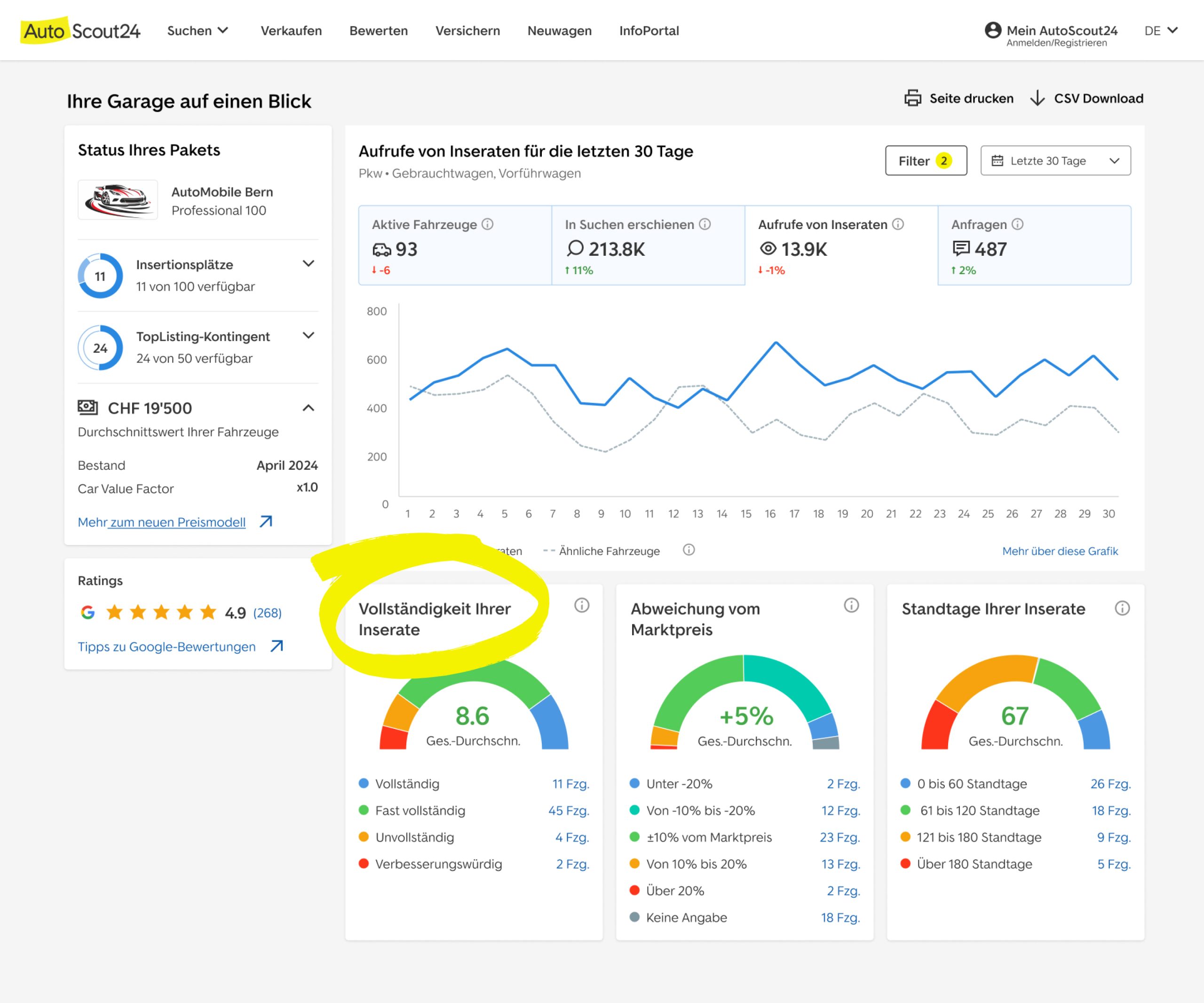Open the DE language dropdown
Viewport: 1204px width, 1003px height.
click(1160, 31)
